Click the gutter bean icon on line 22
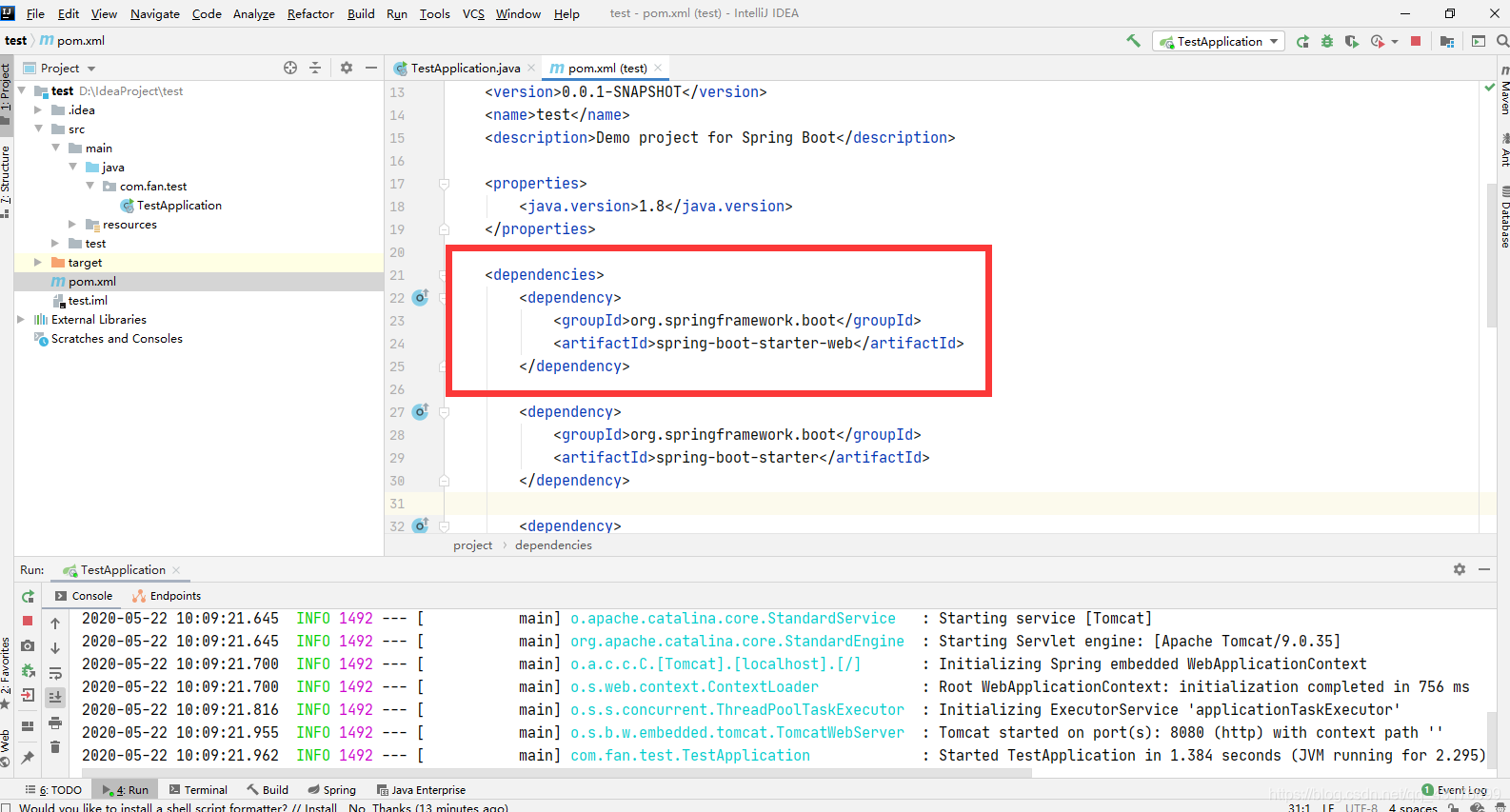This screenshot has height=812, width=1510. (x=420, y=298)
